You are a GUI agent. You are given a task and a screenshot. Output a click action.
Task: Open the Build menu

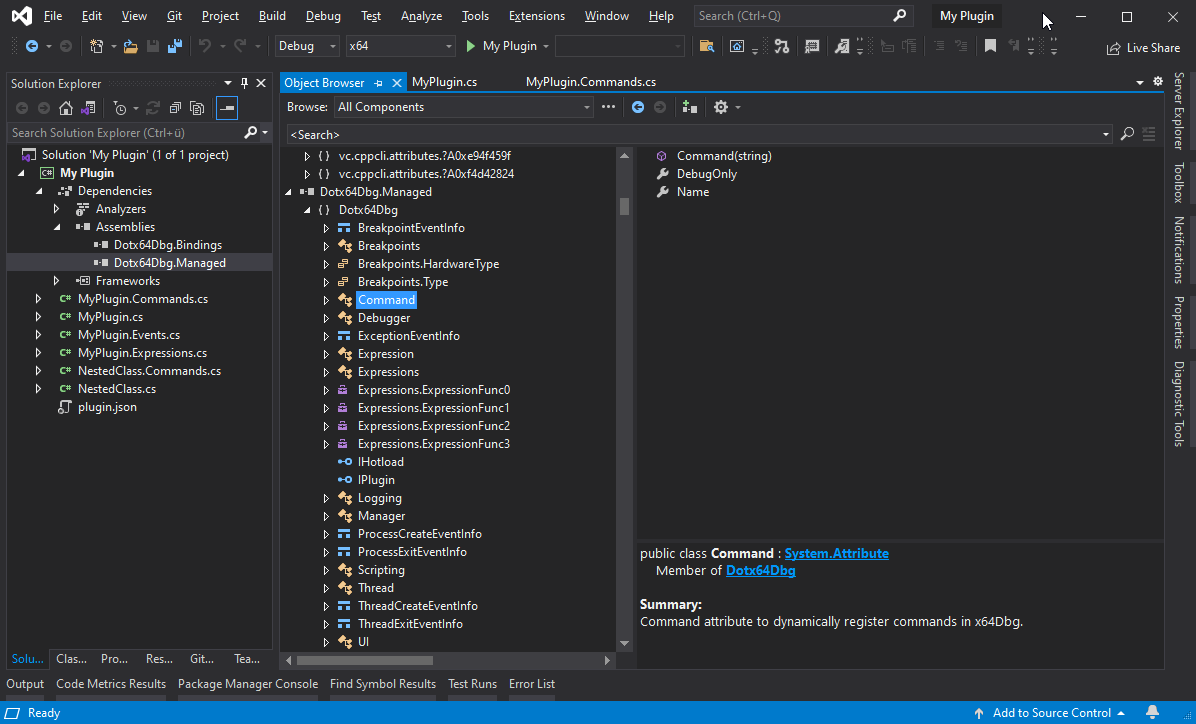click(x=272, y=16)
